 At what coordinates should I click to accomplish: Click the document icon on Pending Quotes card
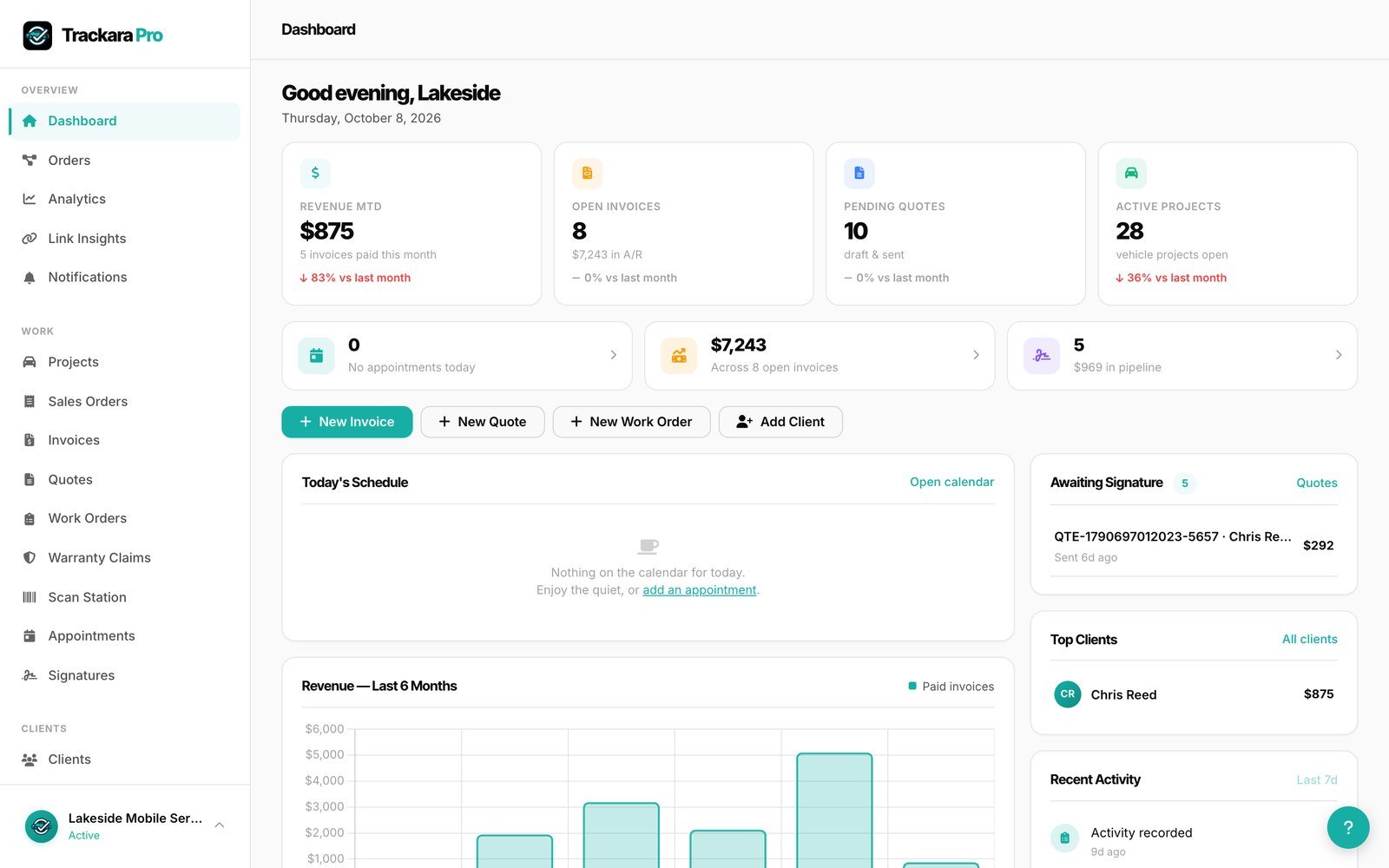click(x=859, y=173)
